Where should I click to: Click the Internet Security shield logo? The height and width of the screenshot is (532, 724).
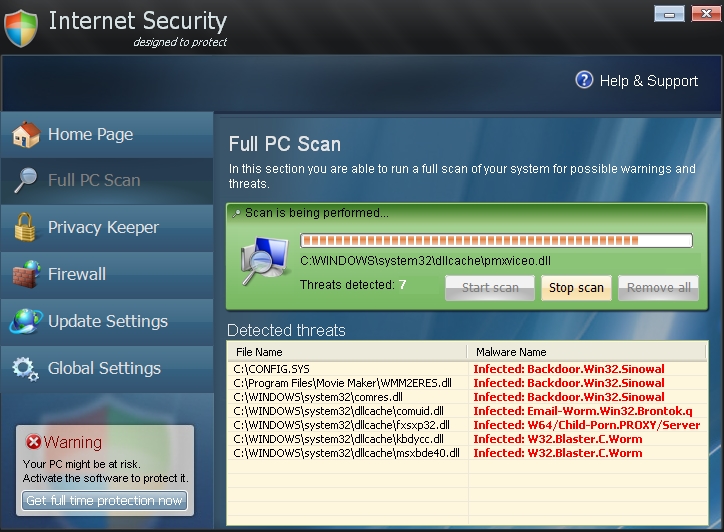[20, 27]
